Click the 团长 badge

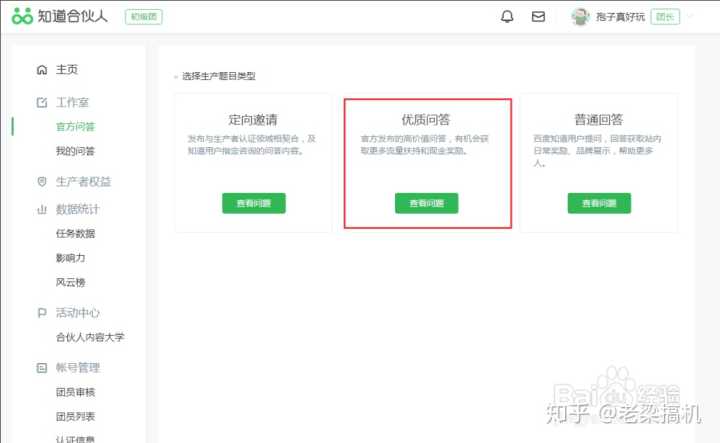[x=665, y=17]
